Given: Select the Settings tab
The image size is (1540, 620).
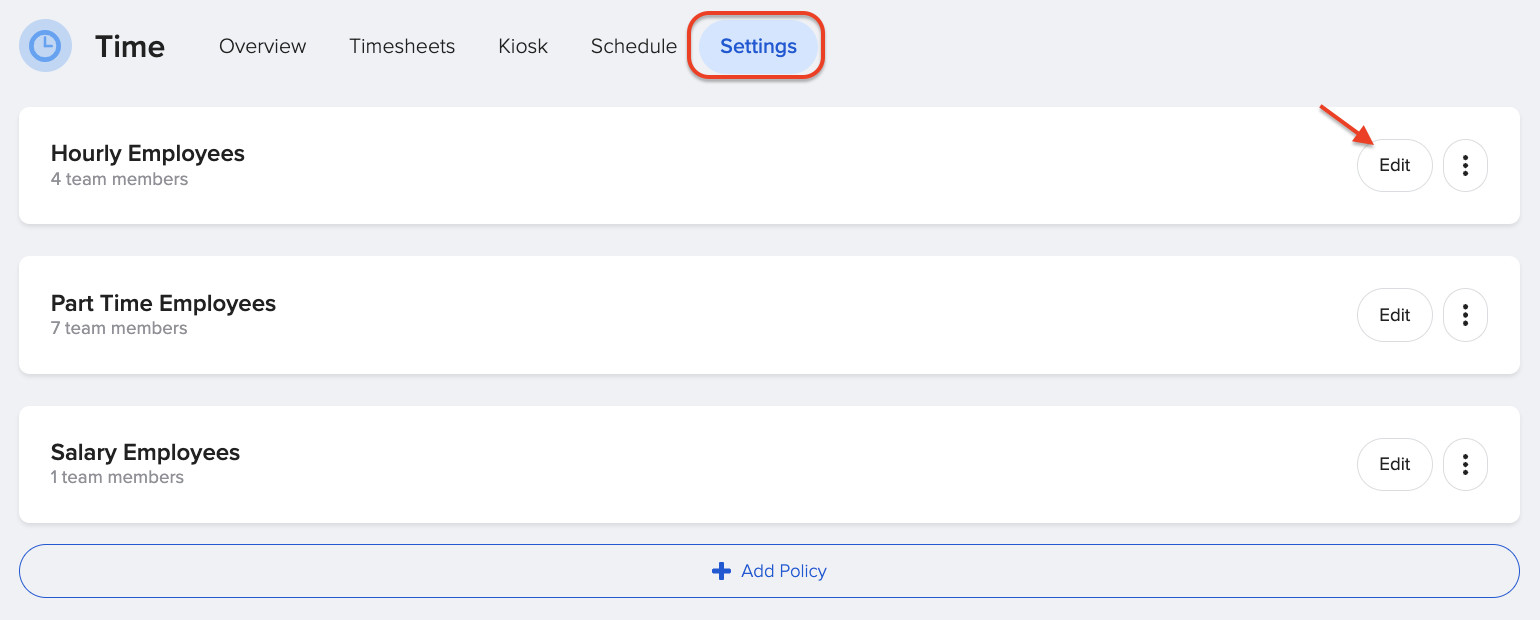Looking at the screenshot, I should point(758,46).
